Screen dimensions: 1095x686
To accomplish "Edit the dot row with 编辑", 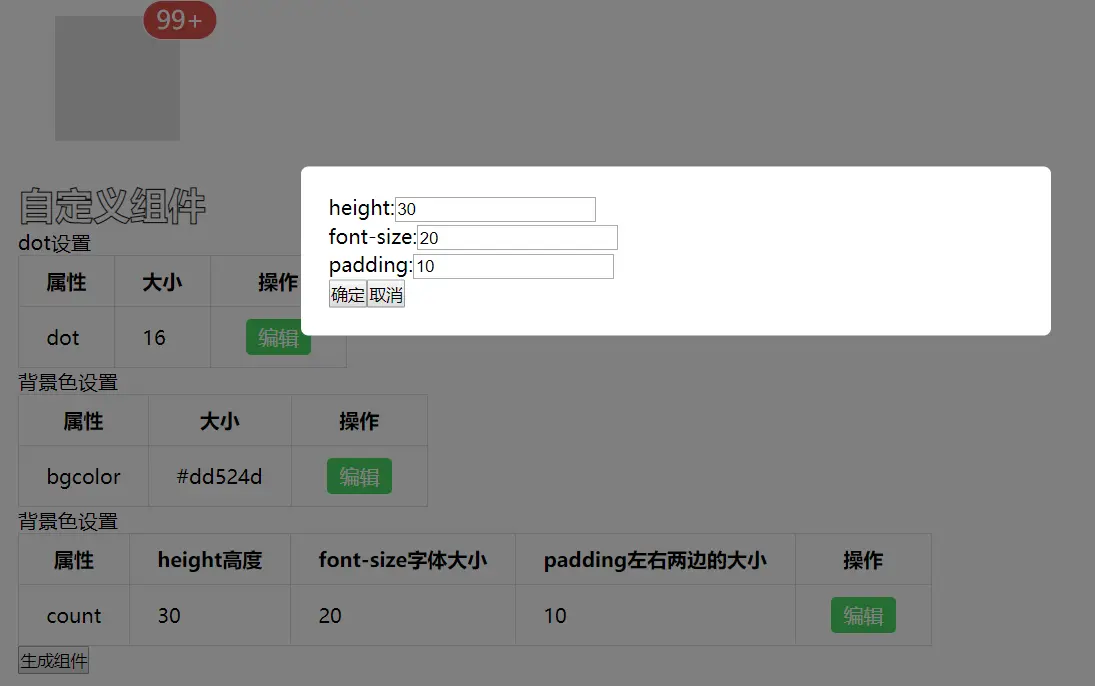I will [278, 337].
